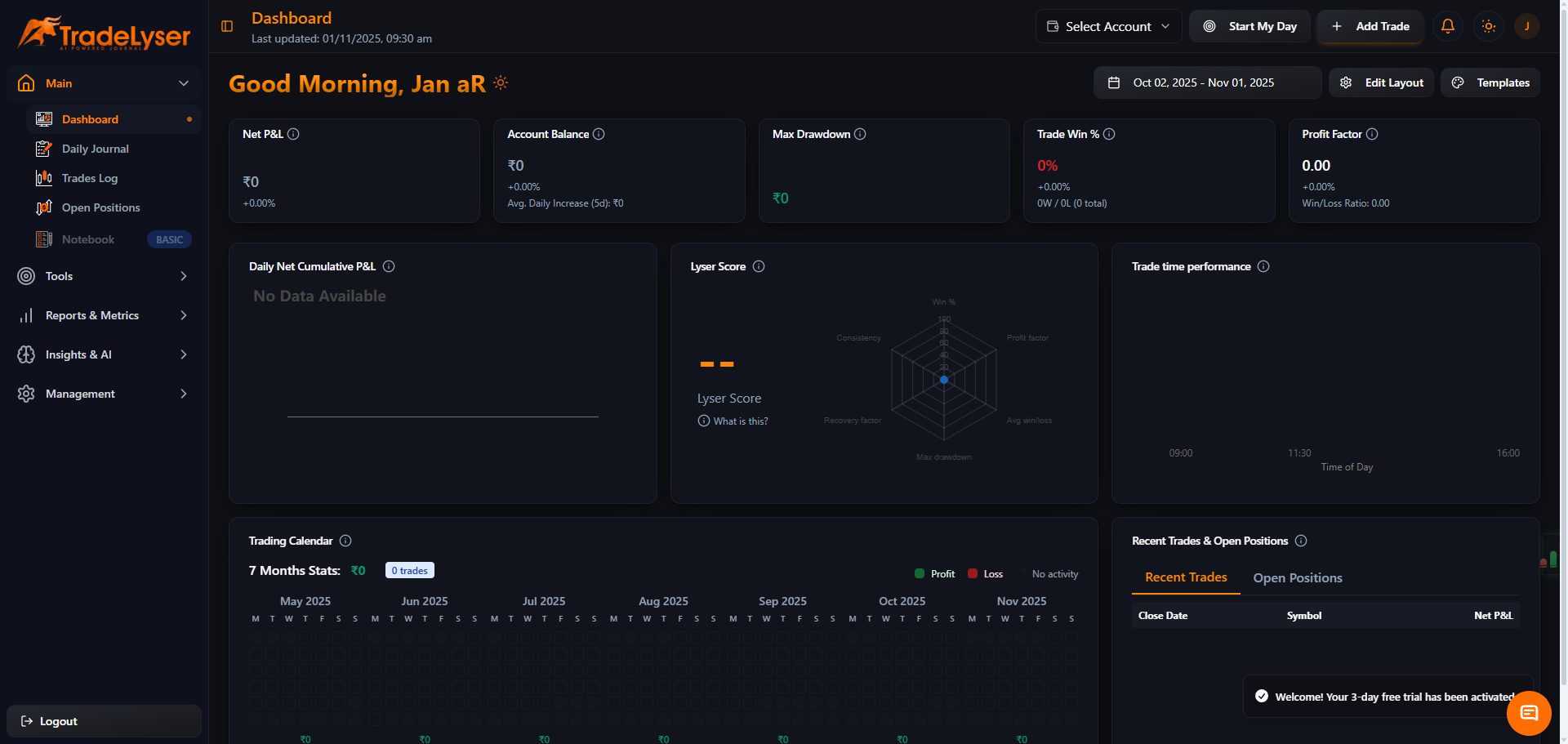This screenshot has height=744, width=1568.
Task: Click the Notebook icon in the sidebar
Action: pos(44,238)
